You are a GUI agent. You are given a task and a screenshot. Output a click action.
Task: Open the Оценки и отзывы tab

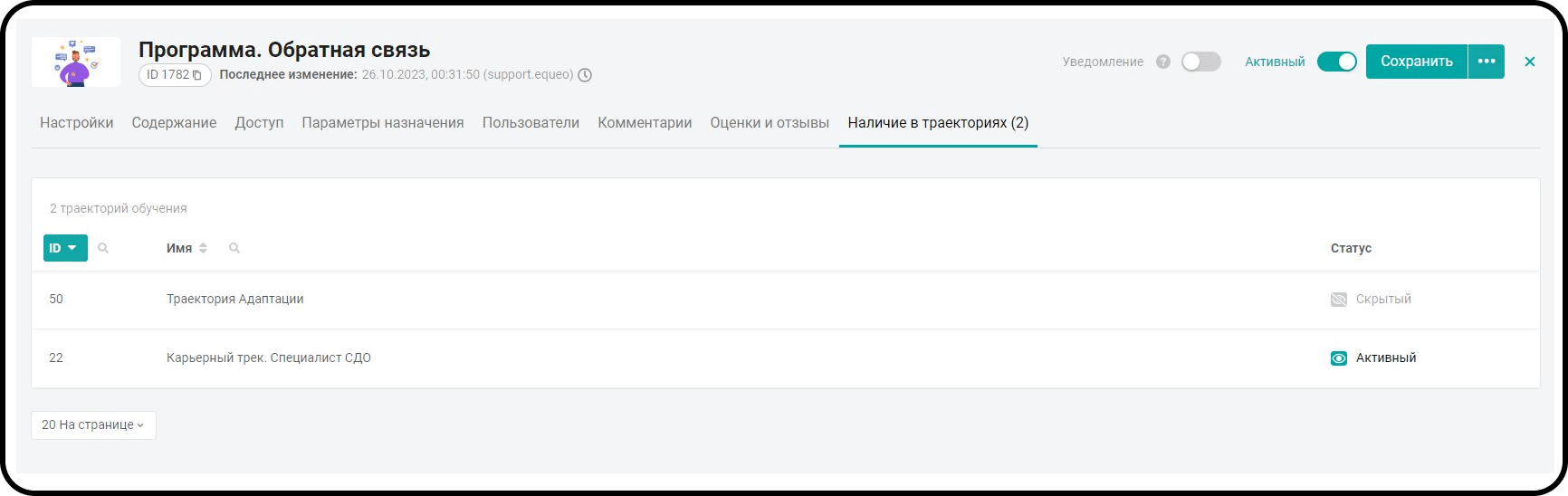(770, 123)
